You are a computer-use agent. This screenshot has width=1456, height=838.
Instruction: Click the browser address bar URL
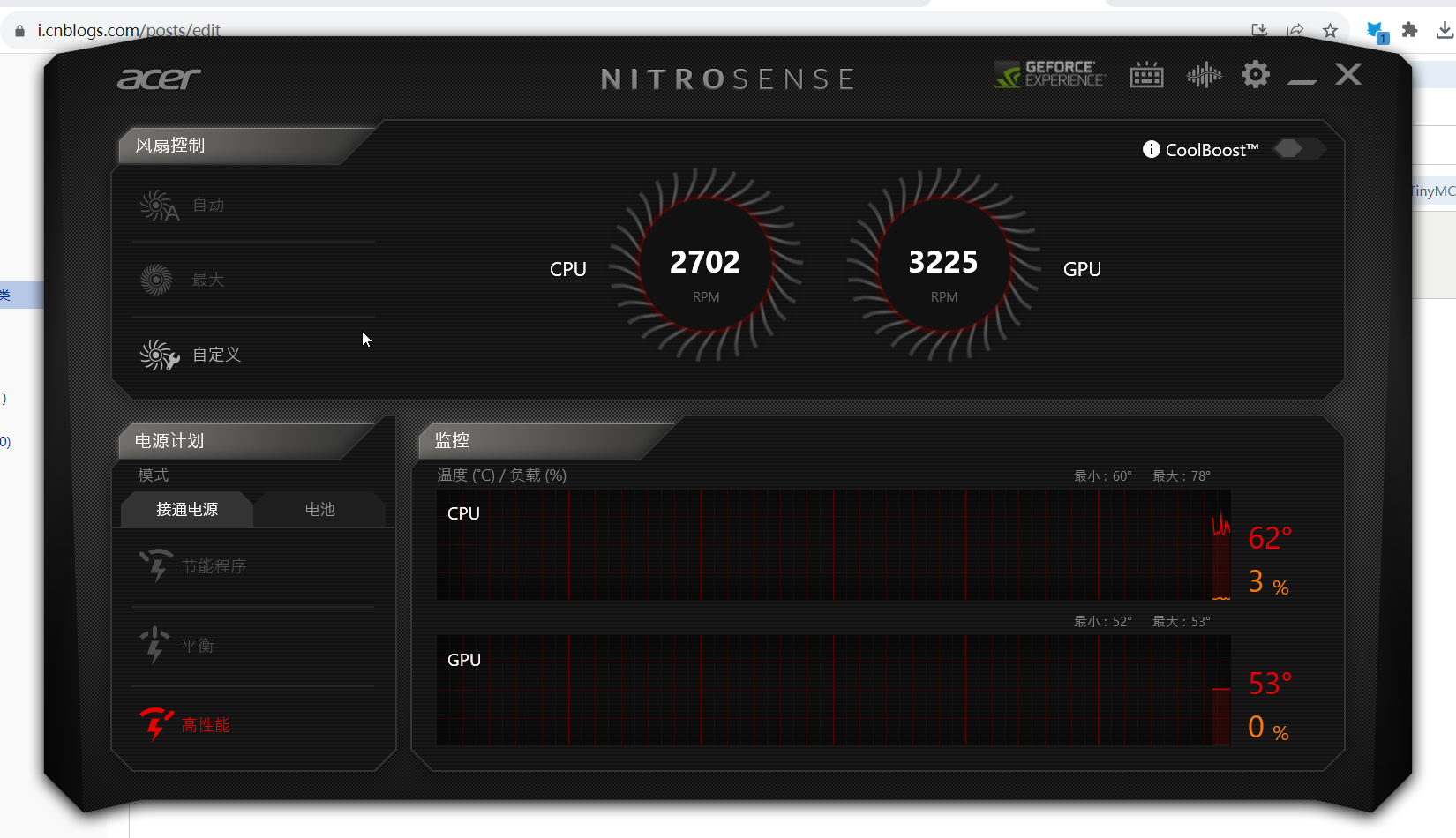129,30
